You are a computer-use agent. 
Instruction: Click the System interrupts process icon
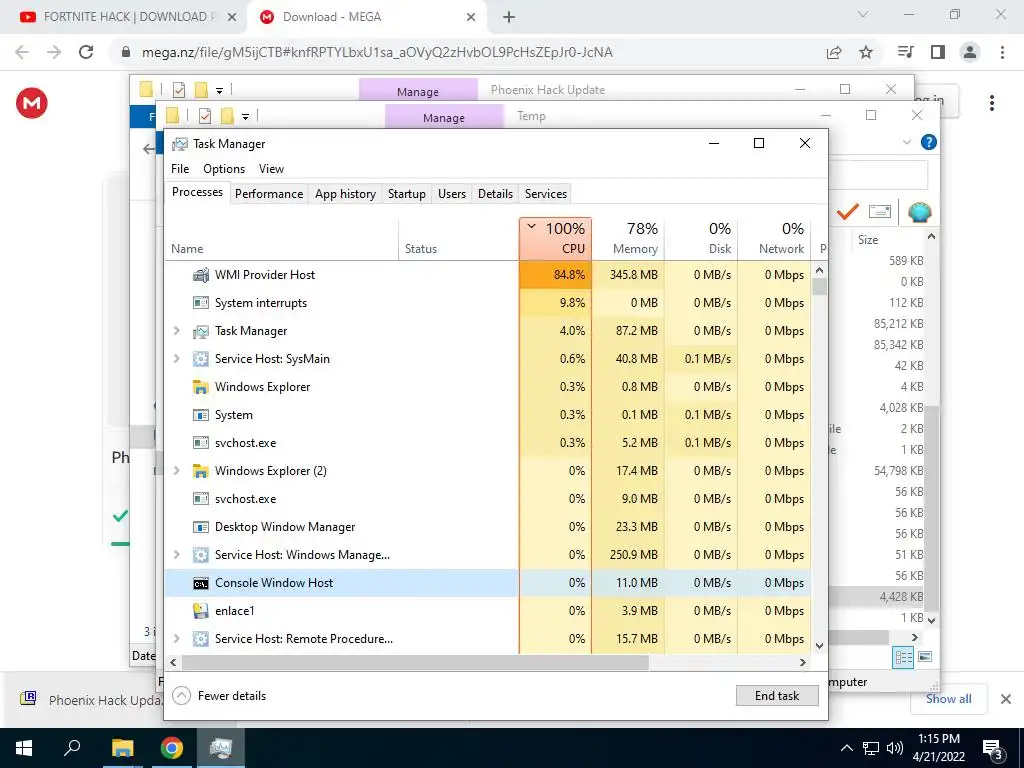pyautogui.click(x=200, y=303)
